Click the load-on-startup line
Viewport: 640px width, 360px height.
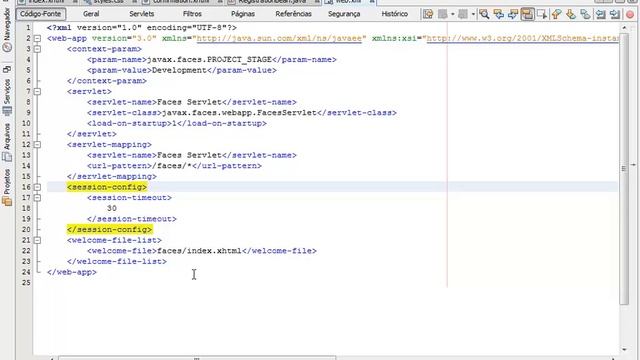click(177, 123)
